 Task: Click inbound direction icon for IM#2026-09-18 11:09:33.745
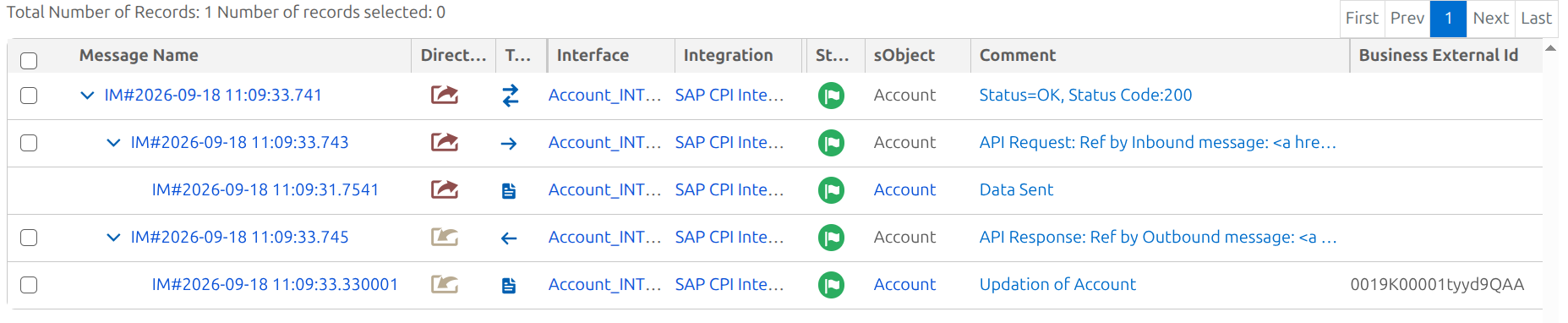click(x=445, y=237)
